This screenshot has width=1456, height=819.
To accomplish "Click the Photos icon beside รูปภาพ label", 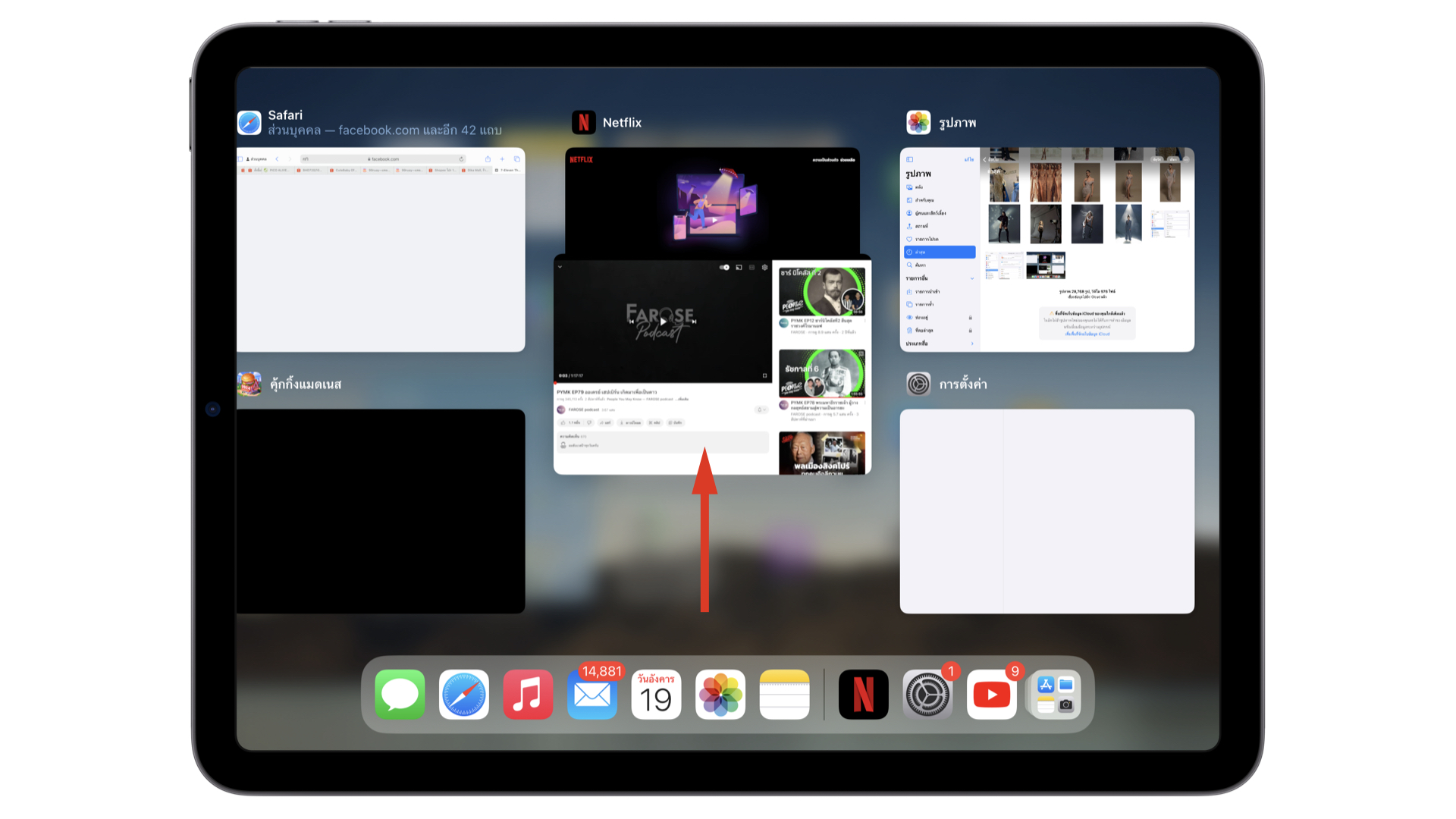I will 918,122.
